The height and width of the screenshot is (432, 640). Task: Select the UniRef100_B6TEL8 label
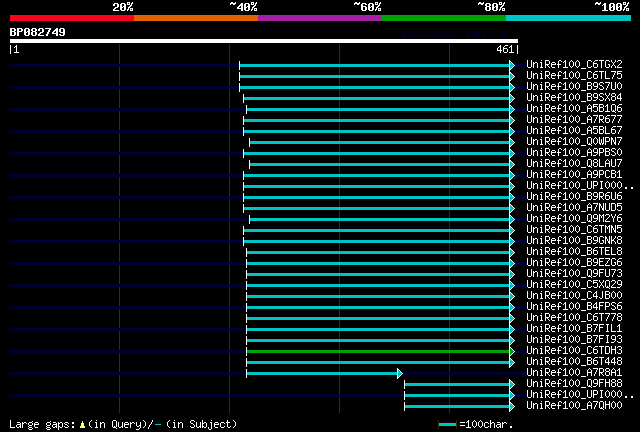(574, 252)
